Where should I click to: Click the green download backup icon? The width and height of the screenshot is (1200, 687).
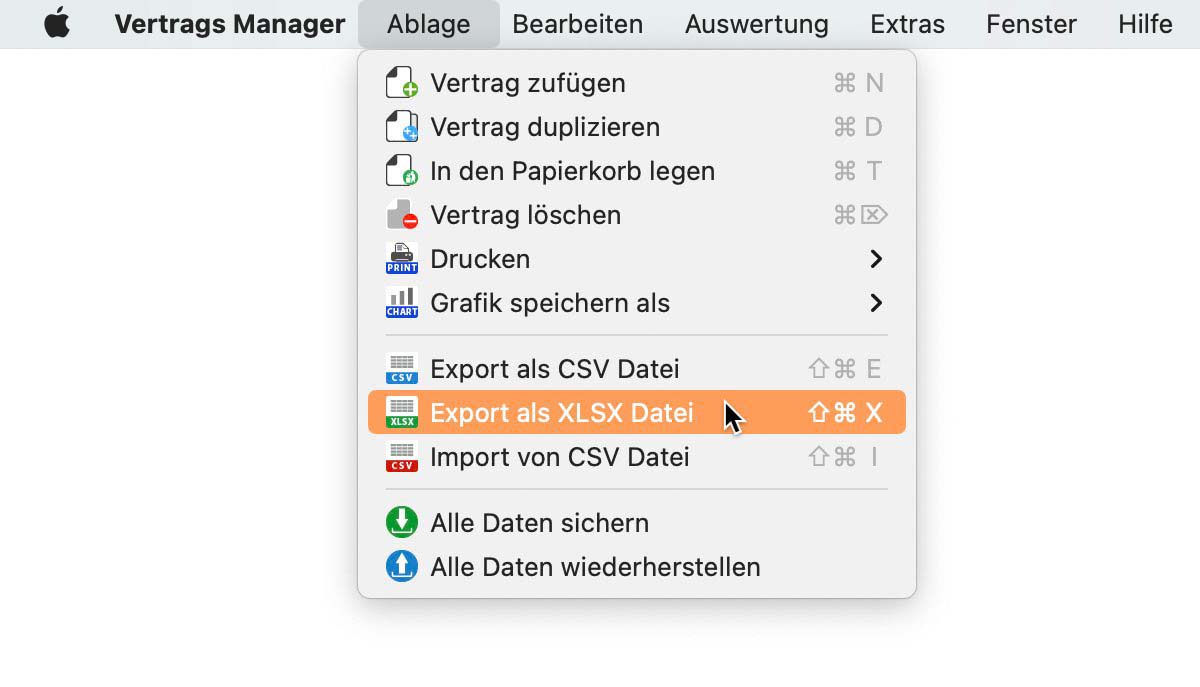[401, 523]
